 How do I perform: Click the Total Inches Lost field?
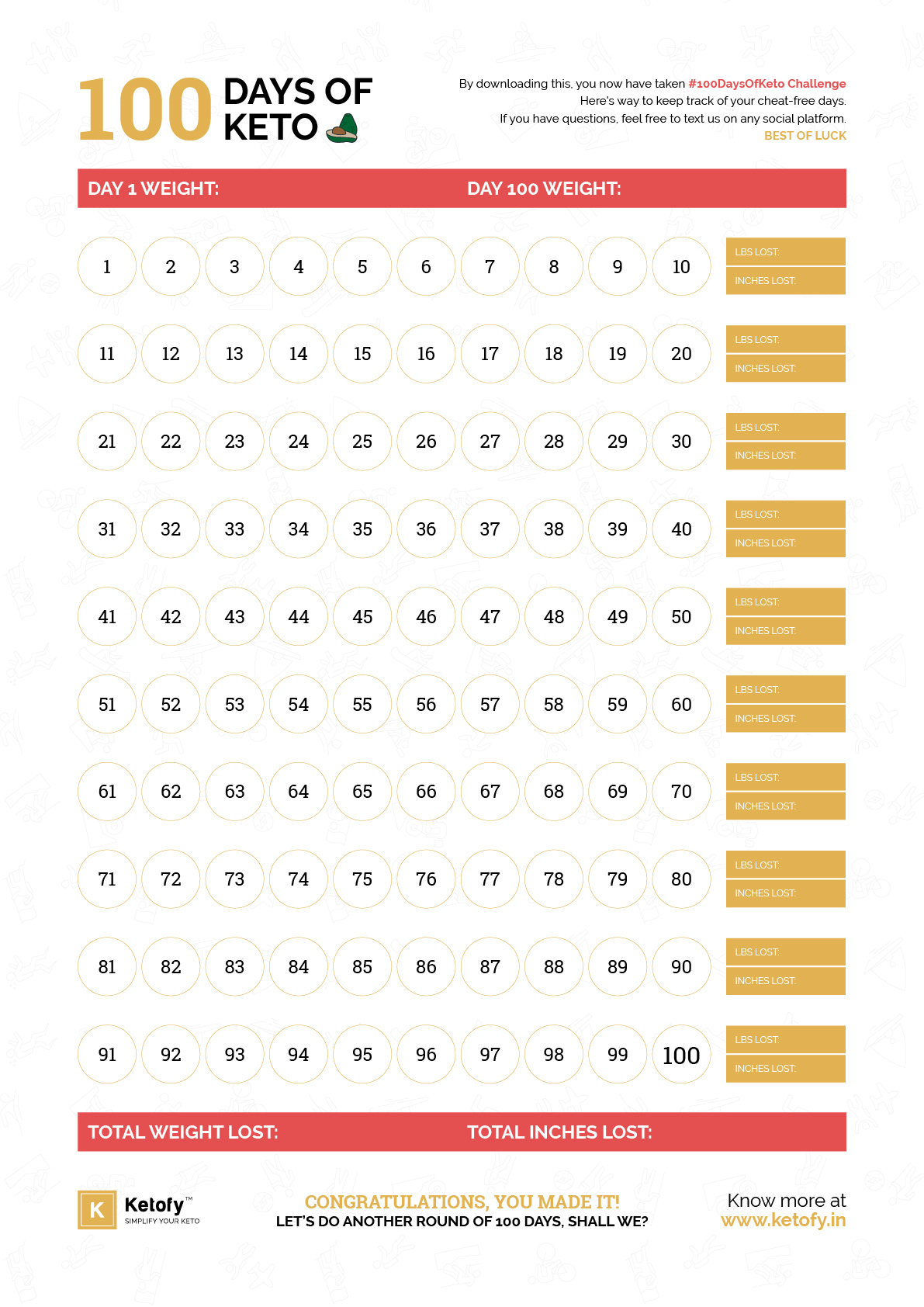click(656, 1132)
